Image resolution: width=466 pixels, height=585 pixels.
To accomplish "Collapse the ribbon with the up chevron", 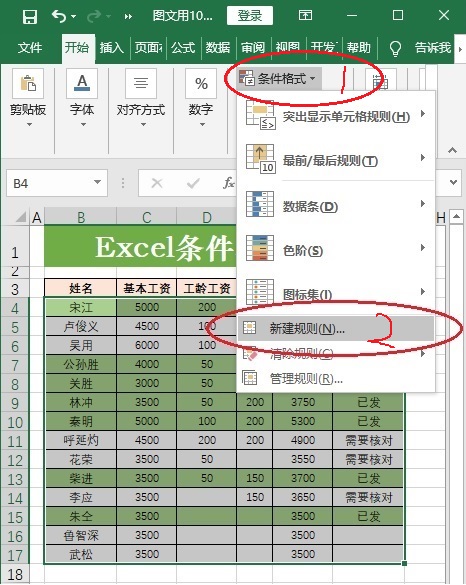I will click(x=452, y=150).
